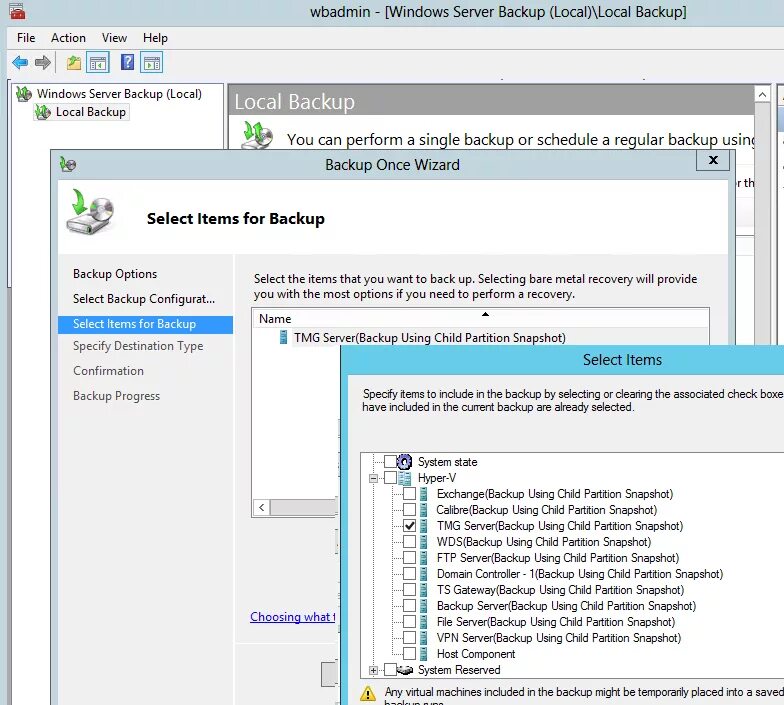The image size is (784, 705).
Task: Check the Calibre snapshot checkbox
Action: tap(410, 510)
